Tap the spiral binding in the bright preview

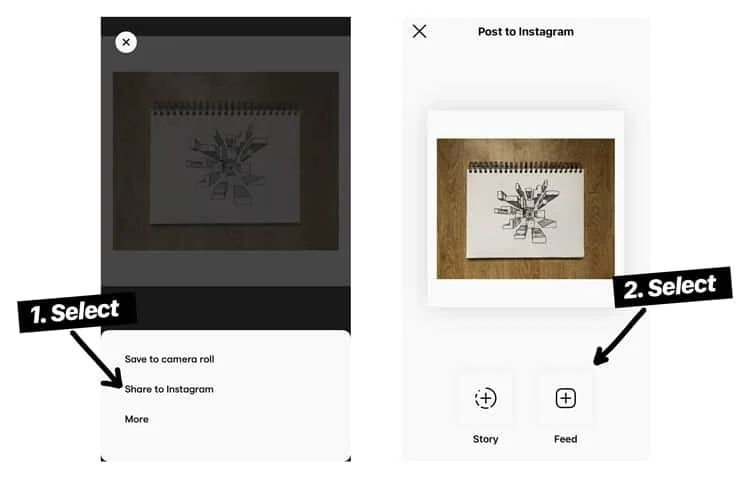tap(525, 167)
